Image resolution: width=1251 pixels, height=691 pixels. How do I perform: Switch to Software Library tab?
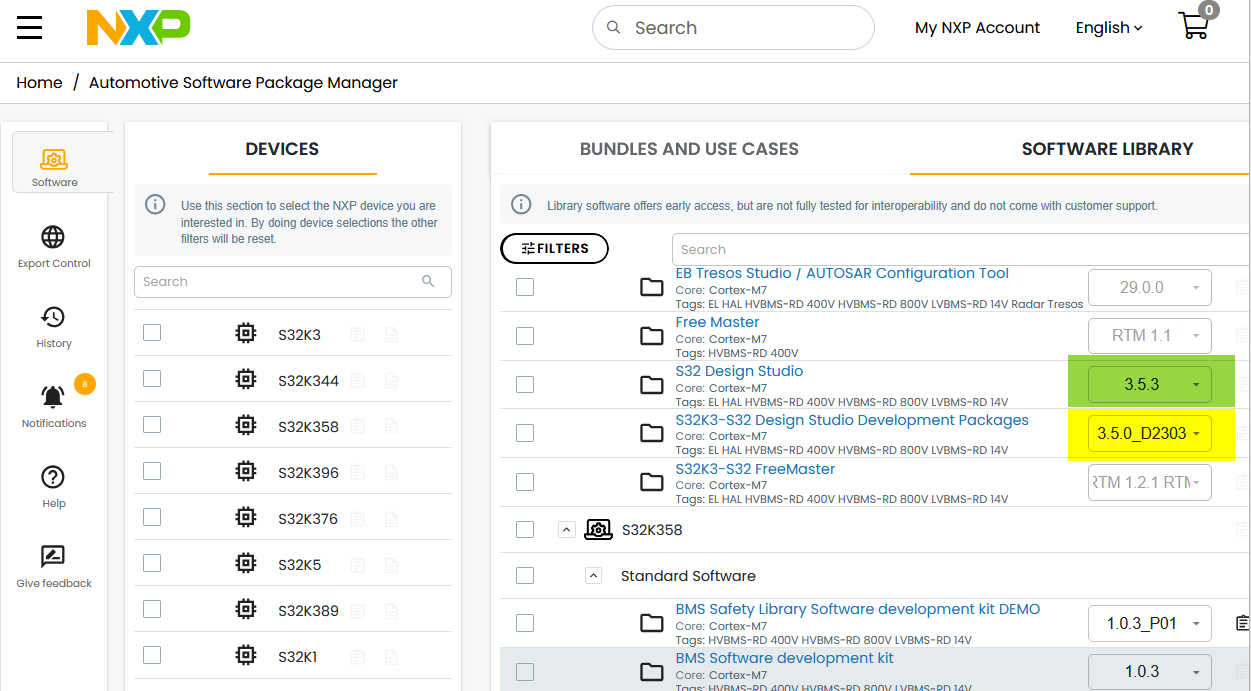1107,149
